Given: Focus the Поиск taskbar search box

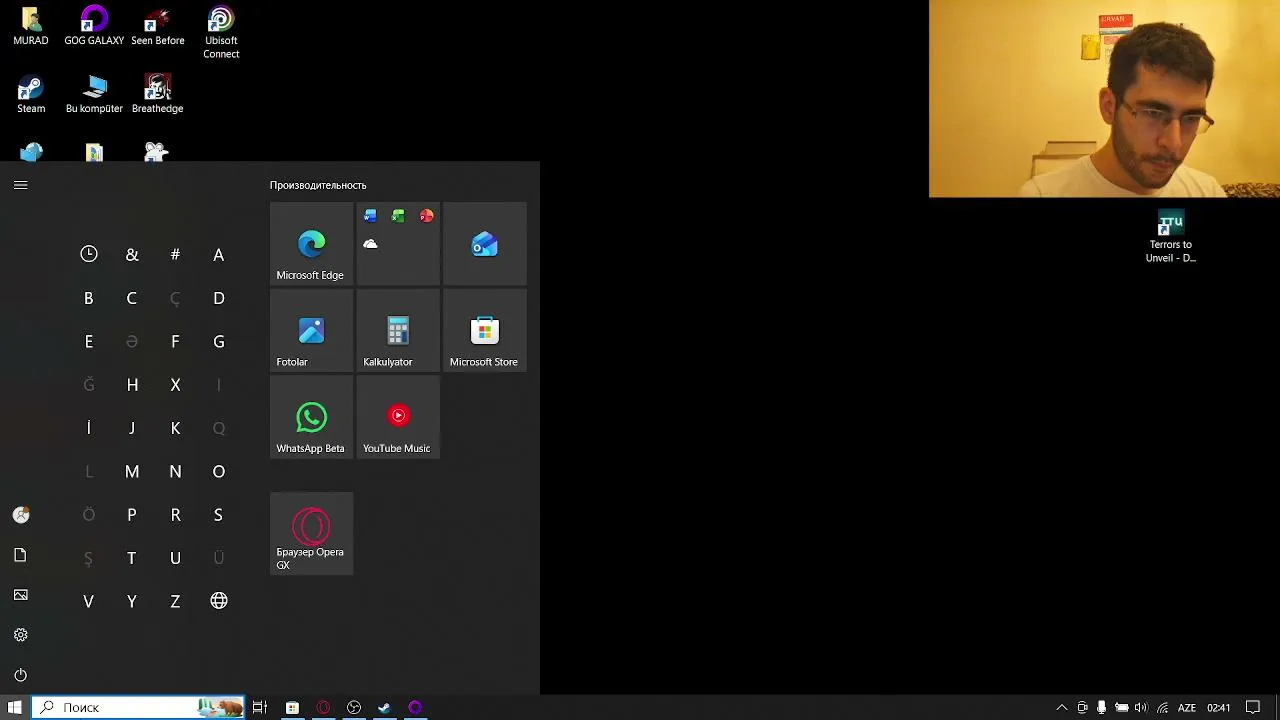Looking at the screenshot, I should pos(138,707).
